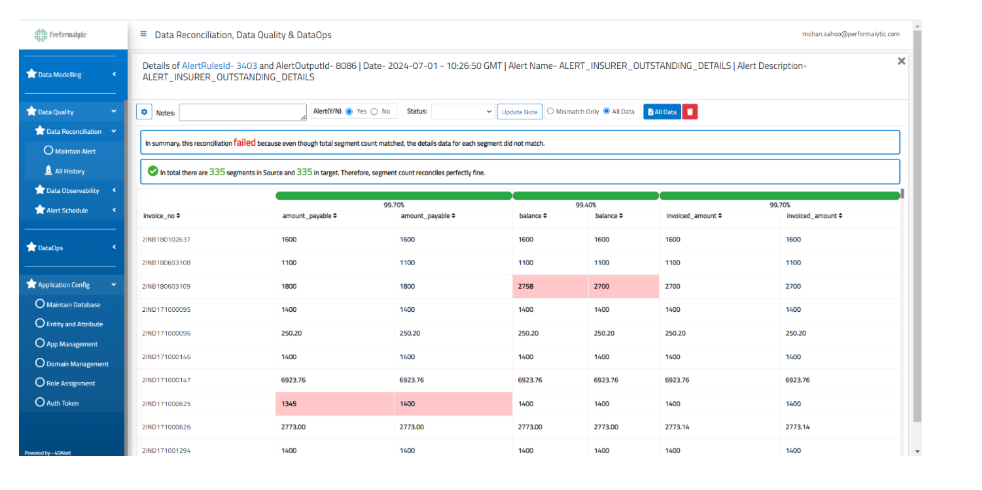Click the DataOps star icon
Screen dimensions: 982x490
[x=31, y=248]
